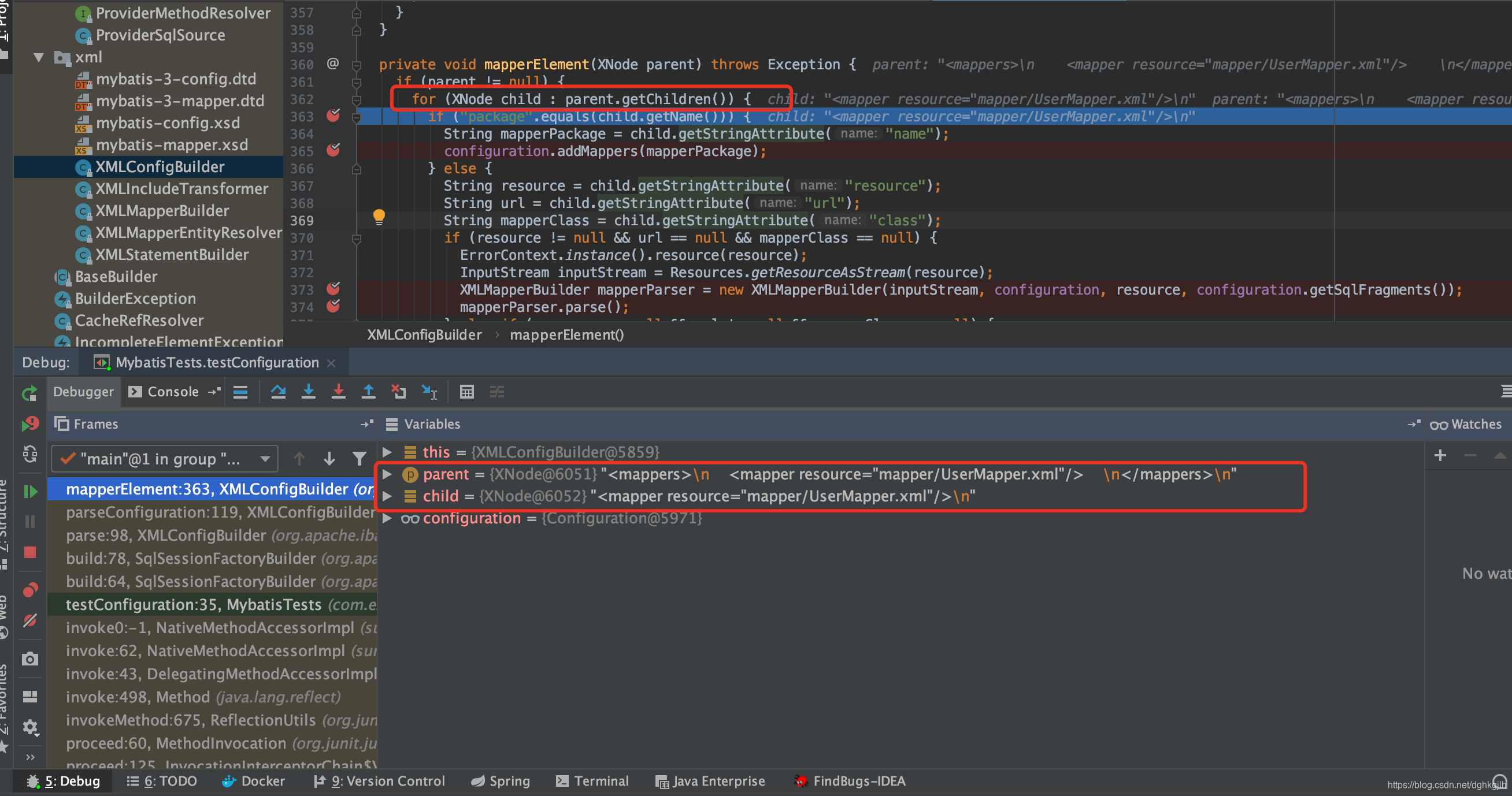Toggle the Mute Breakpoints icon
Screen dimensions: 1512x796
click(30, 620)
